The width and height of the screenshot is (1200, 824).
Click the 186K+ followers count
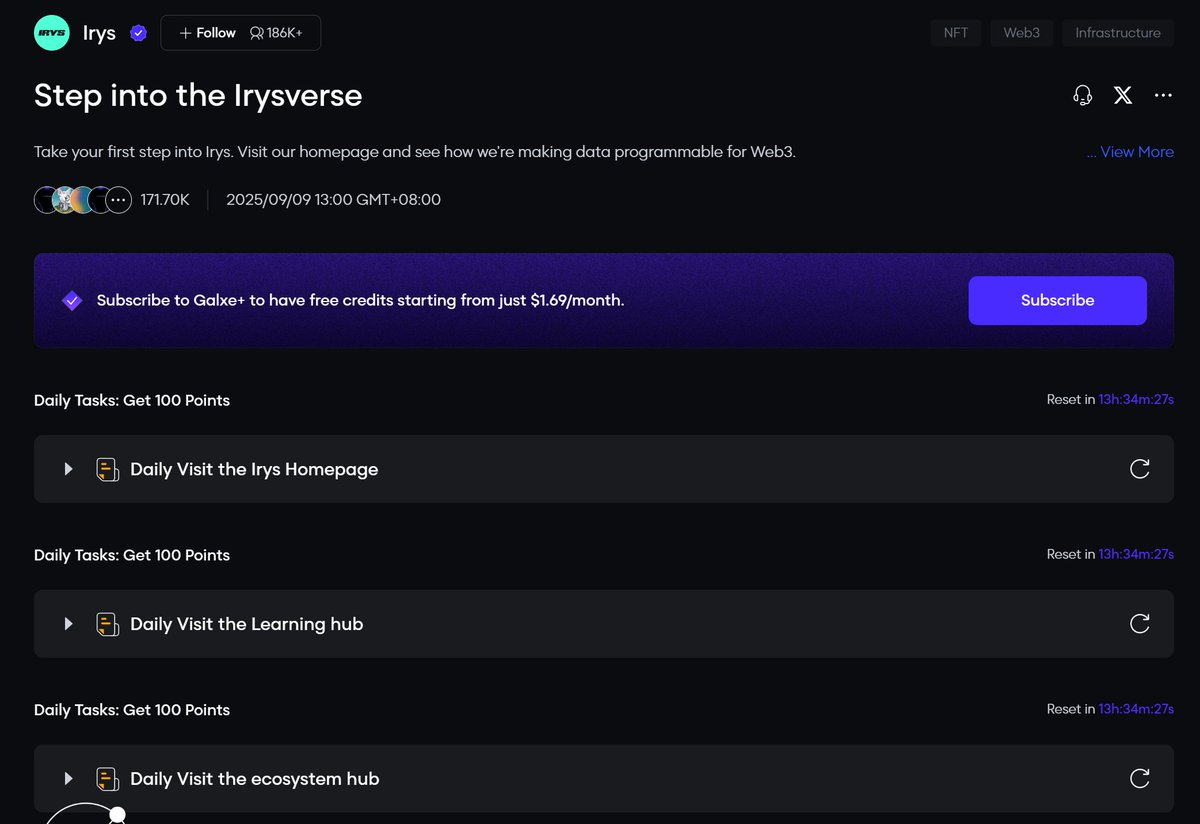pyautogui.click(x=277, y=33)
